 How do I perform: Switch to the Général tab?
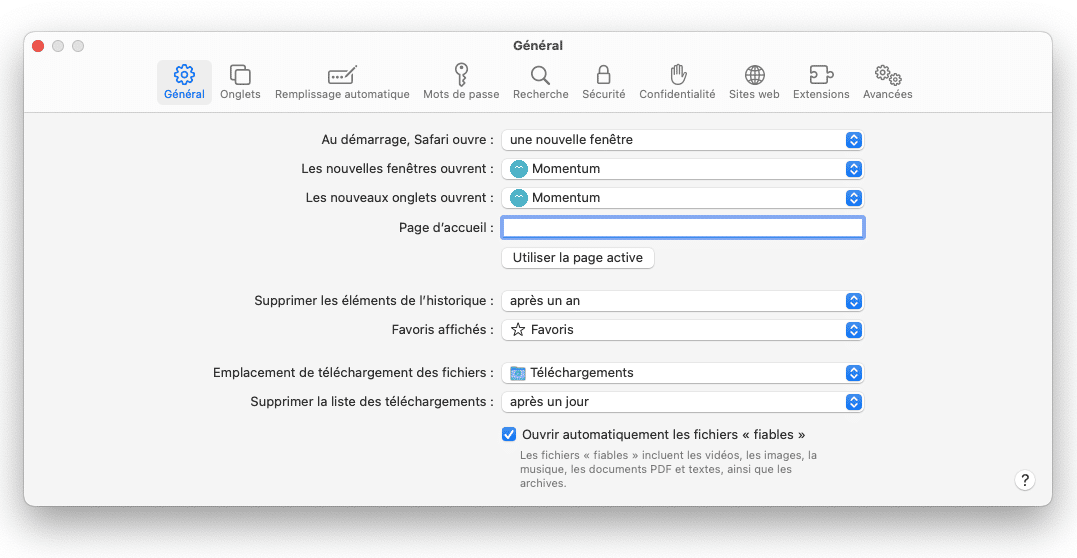click(x=184, y=82)
